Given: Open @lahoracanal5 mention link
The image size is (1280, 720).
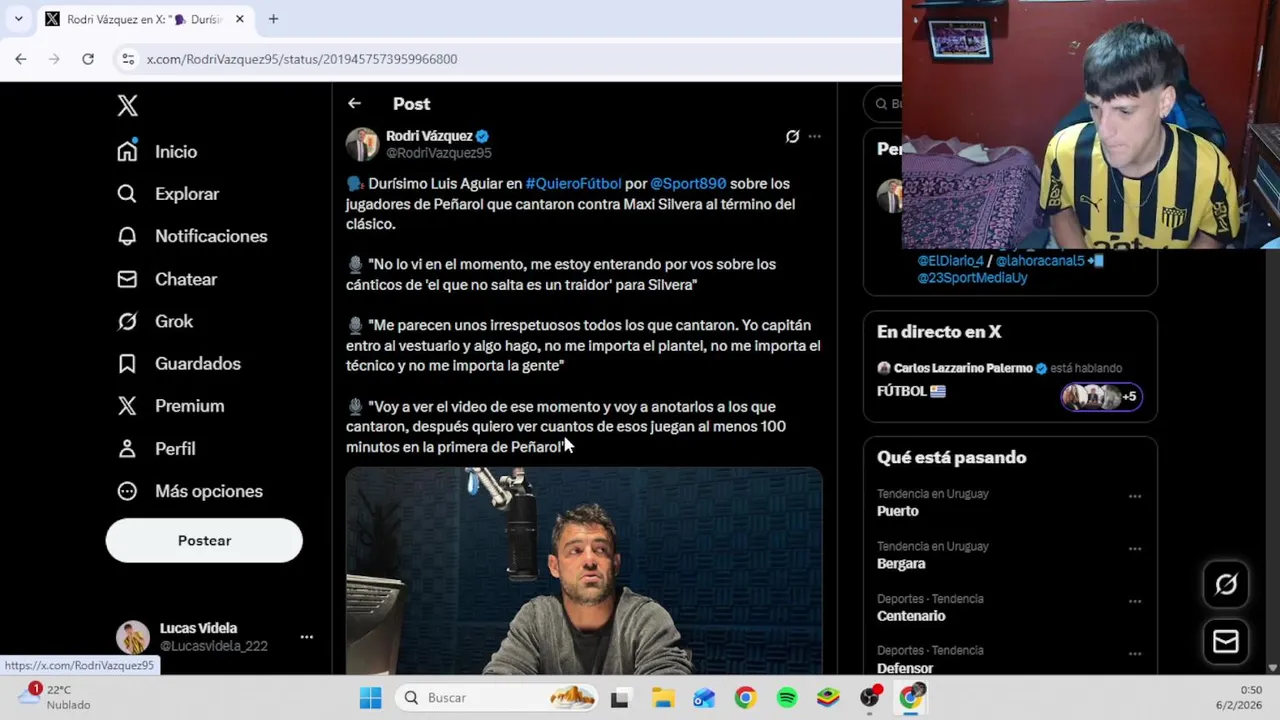Looking at the screenshot, I should (x=1040, y=260).
